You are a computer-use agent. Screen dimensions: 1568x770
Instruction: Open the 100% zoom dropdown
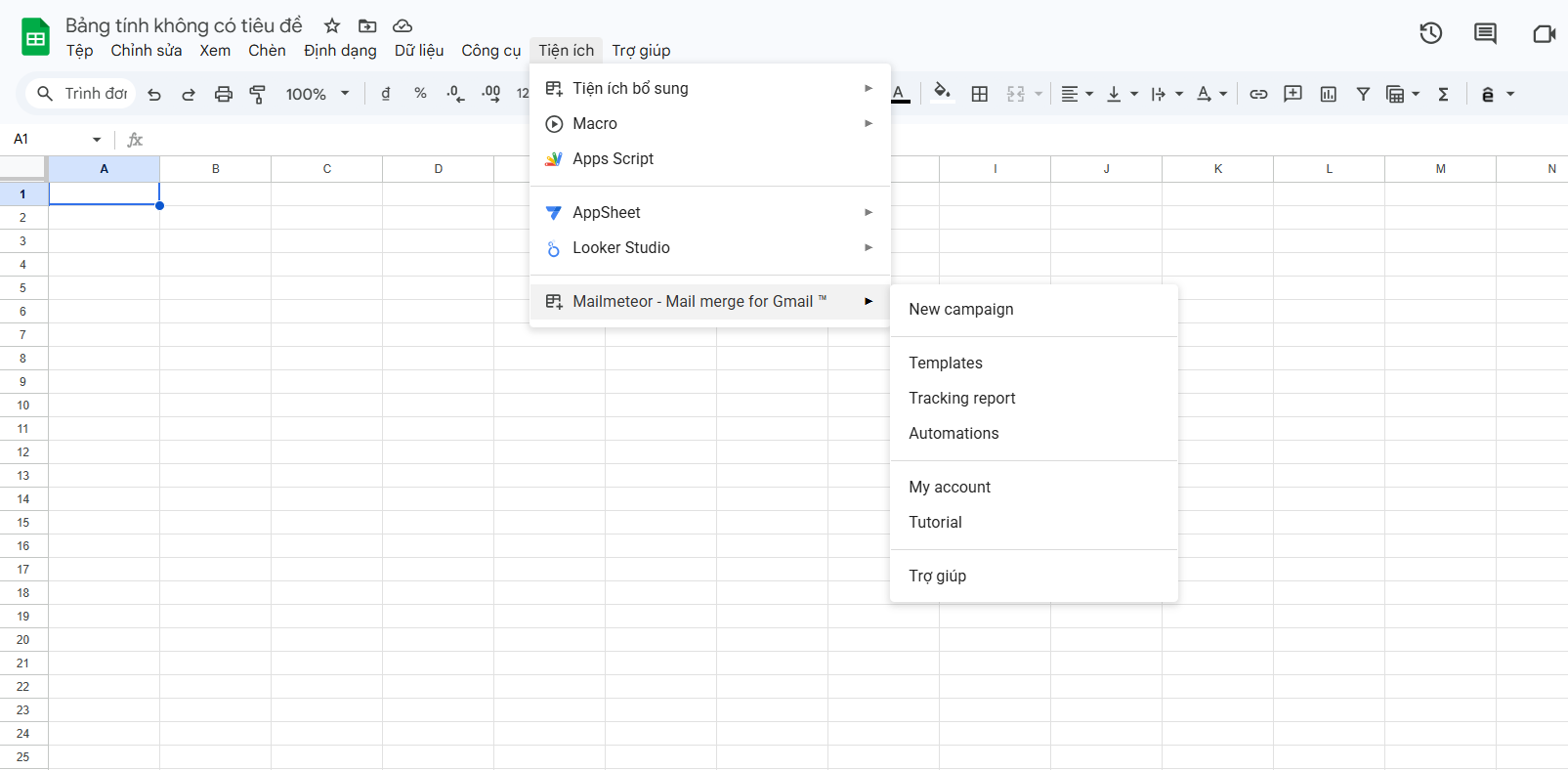click(318, 94)
